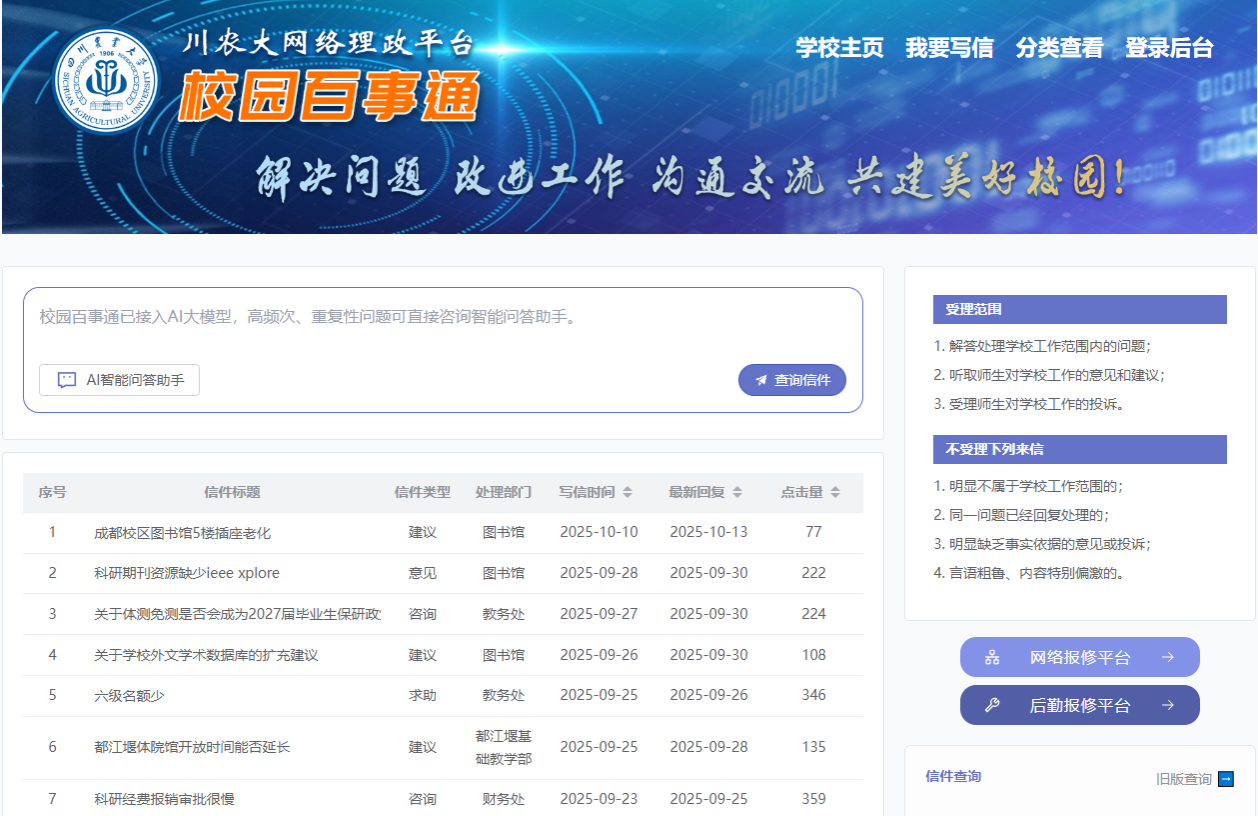Open the letter 成都校区图书馆5楼插座老化
The height and width of the screenshot is (816, 1258).
coord(182,532)
